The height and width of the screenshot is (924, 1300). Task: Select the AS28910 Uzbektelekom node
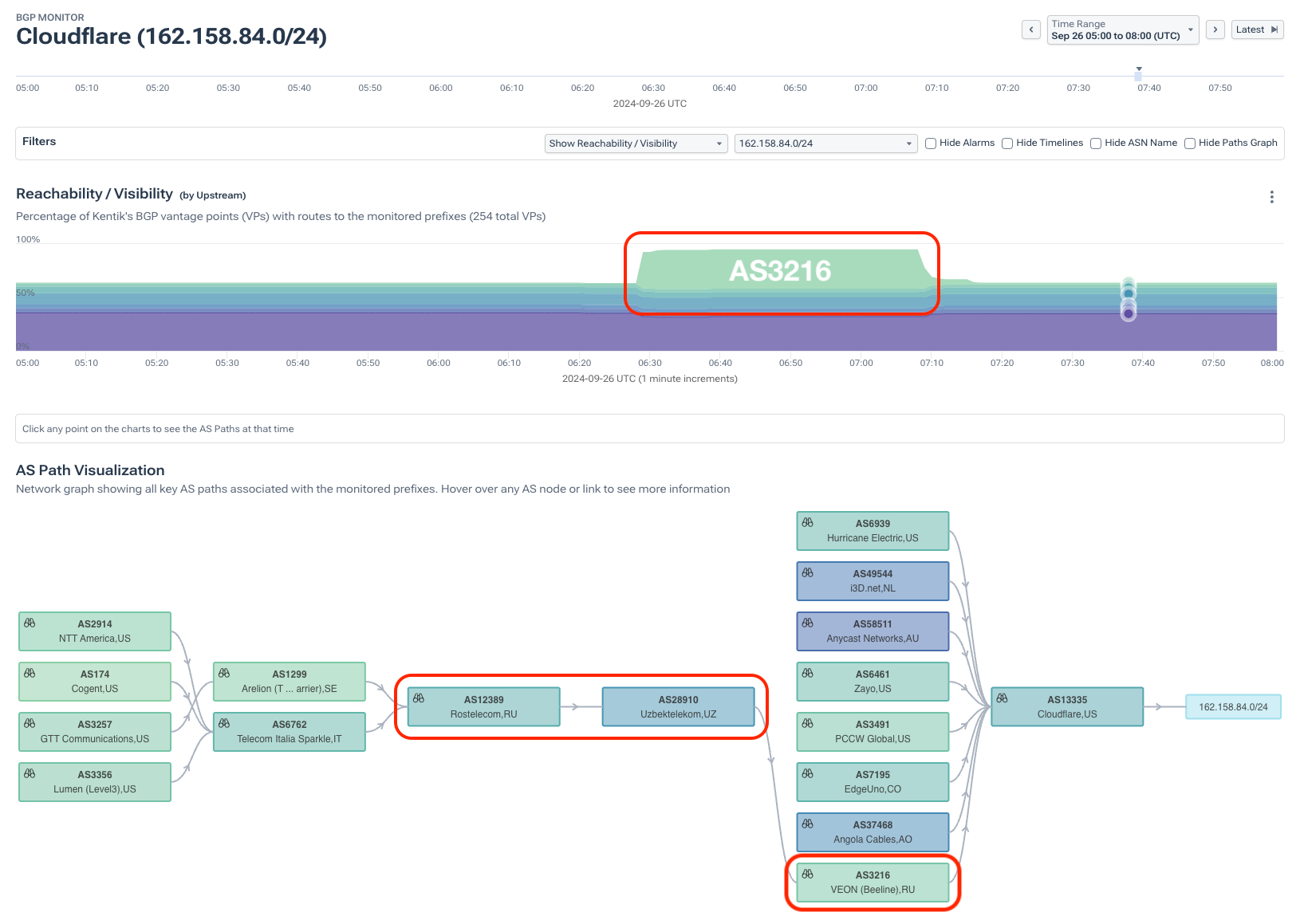[678, 706]
